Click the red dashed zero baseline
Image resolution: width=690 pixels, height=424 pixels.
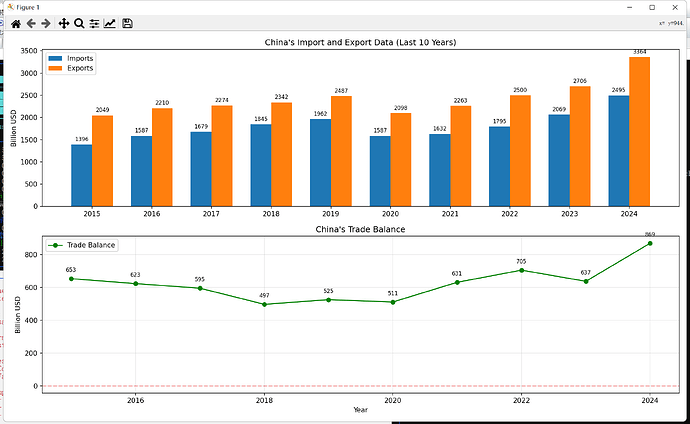(x=360, y=386)
